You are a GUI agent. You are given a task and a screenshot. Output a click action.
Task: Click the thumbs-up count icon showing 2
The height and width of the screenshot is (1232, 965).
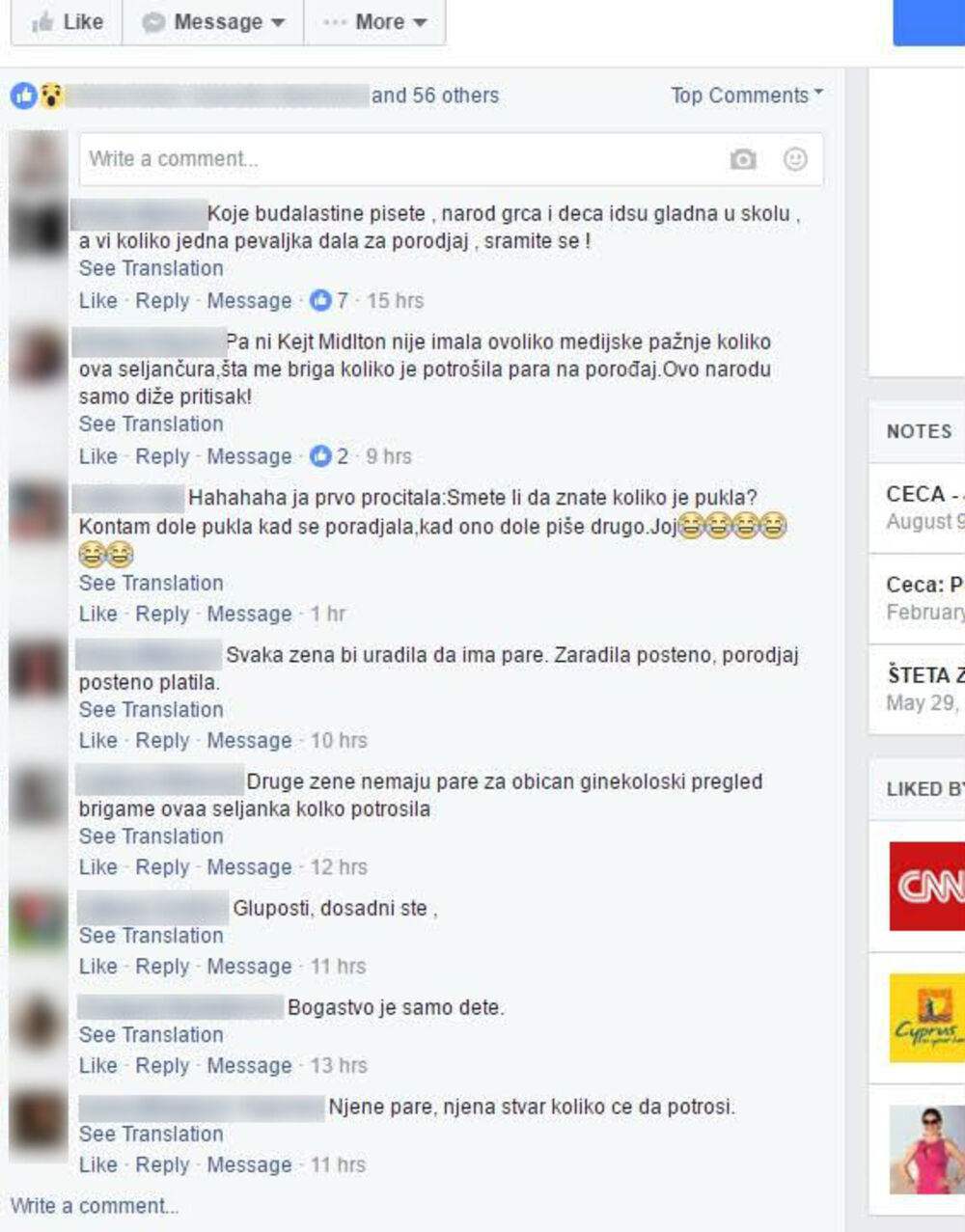pos(320,456)
